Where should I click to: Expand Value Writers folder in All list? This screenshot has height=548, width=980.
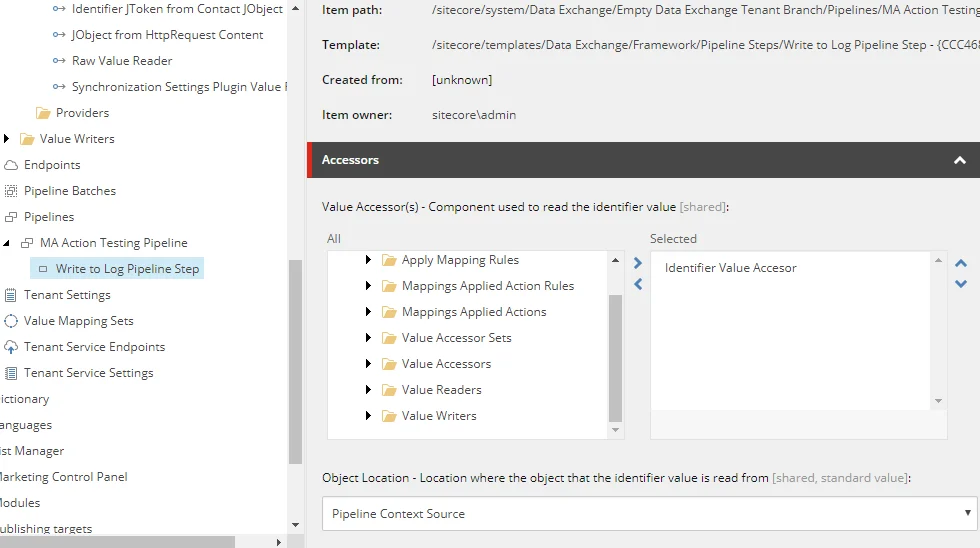click(368, 416)
